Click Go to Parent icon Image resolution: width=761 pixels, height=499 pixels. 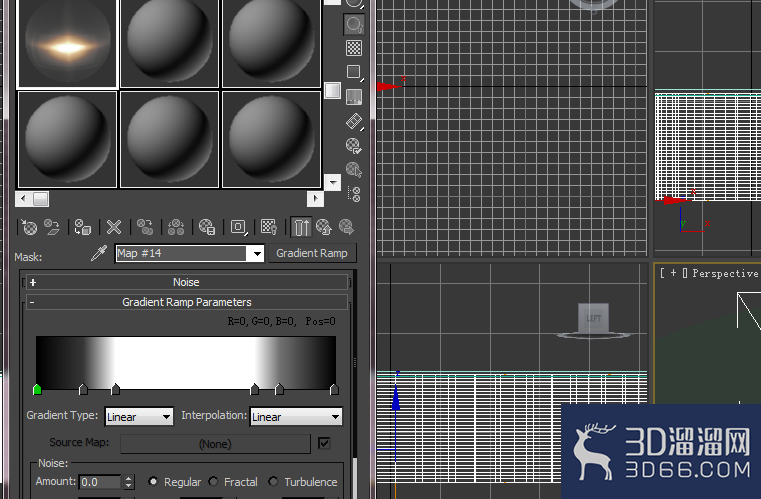pyautogui.click(x=324, y=227)
